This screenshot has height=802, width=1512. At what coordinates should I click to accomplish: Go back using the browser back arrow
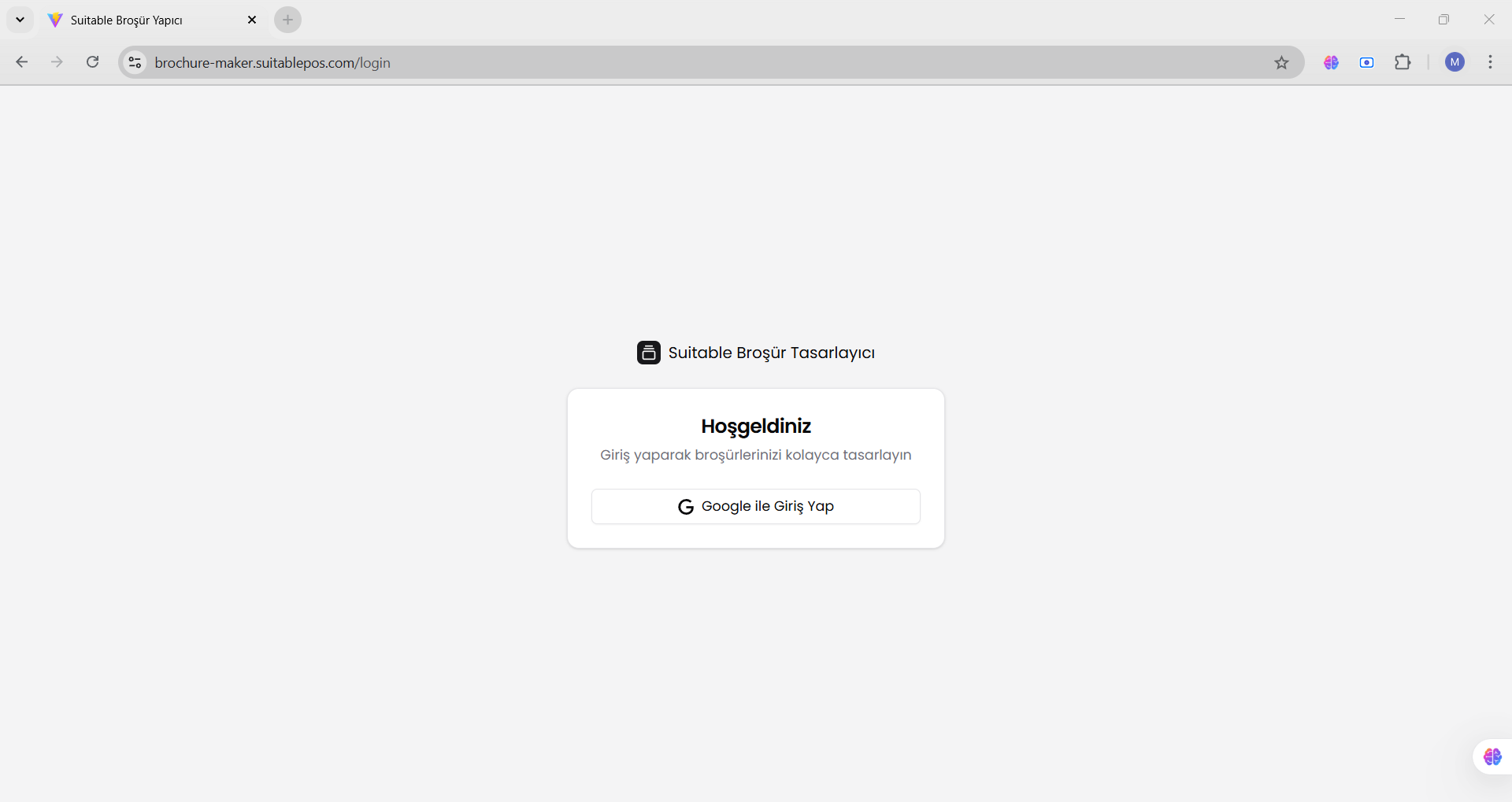[x=22, y=62]
